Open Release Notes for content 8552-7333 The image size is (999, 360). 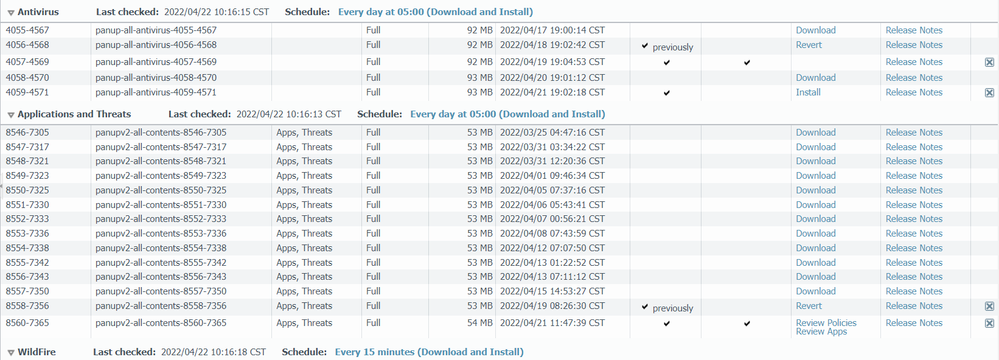click(x=914, y=219)
